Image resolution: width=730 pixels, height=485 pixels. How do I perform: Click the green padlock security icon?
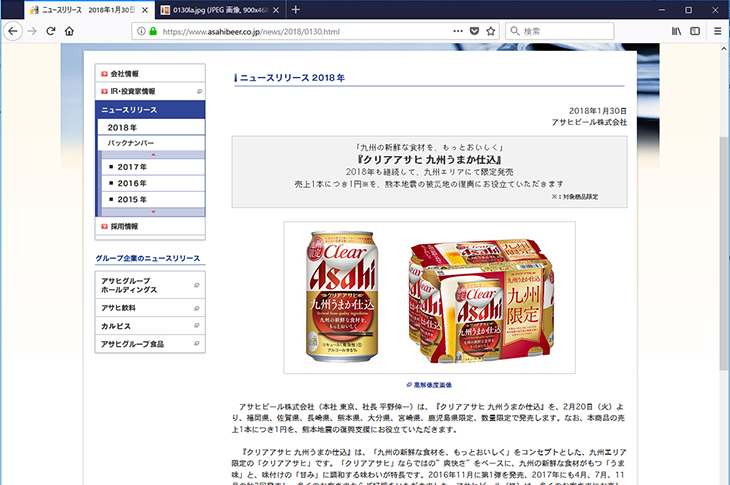click(152, 31)
